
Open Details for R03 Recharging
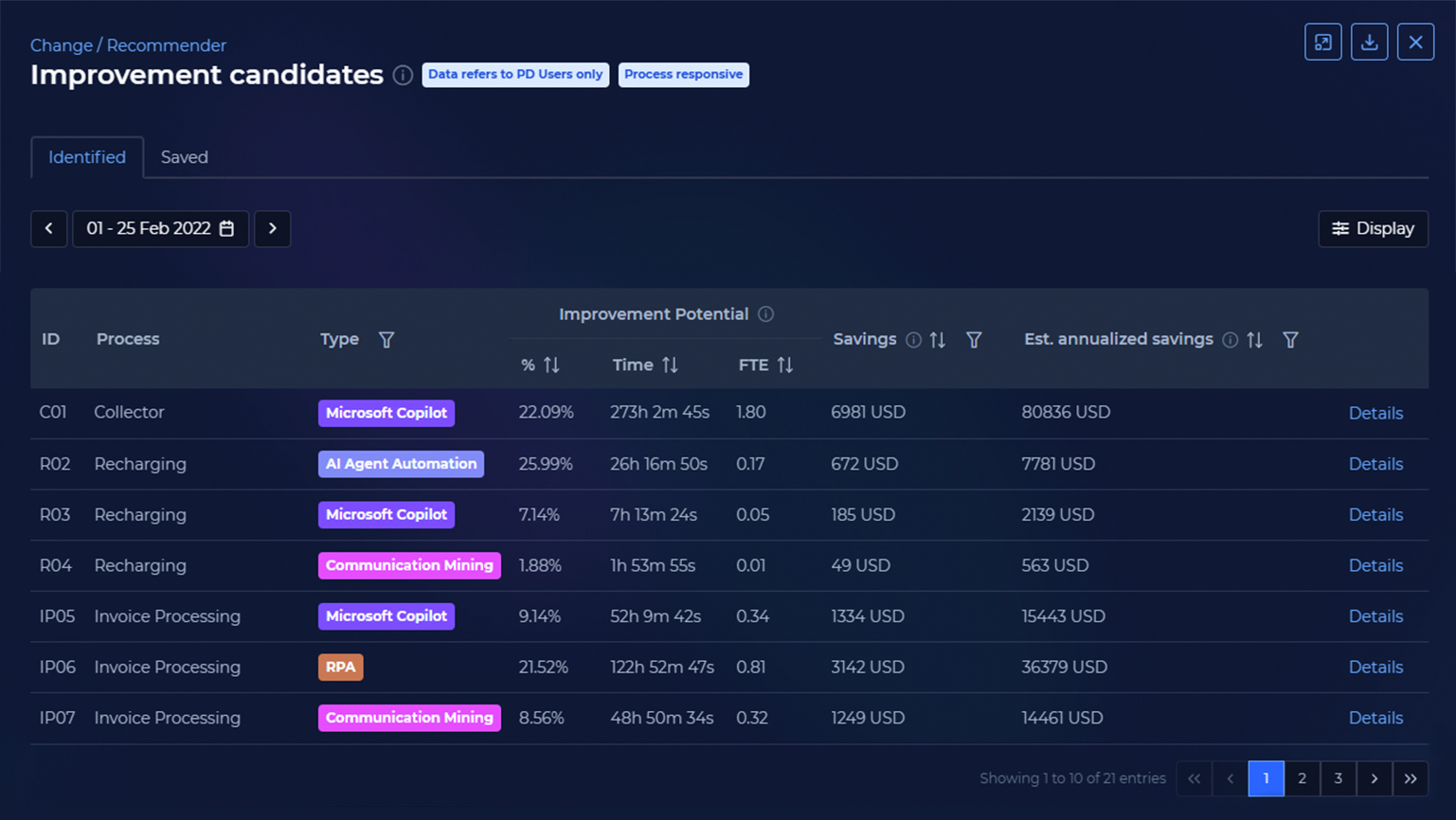(x=1375, y=515)
